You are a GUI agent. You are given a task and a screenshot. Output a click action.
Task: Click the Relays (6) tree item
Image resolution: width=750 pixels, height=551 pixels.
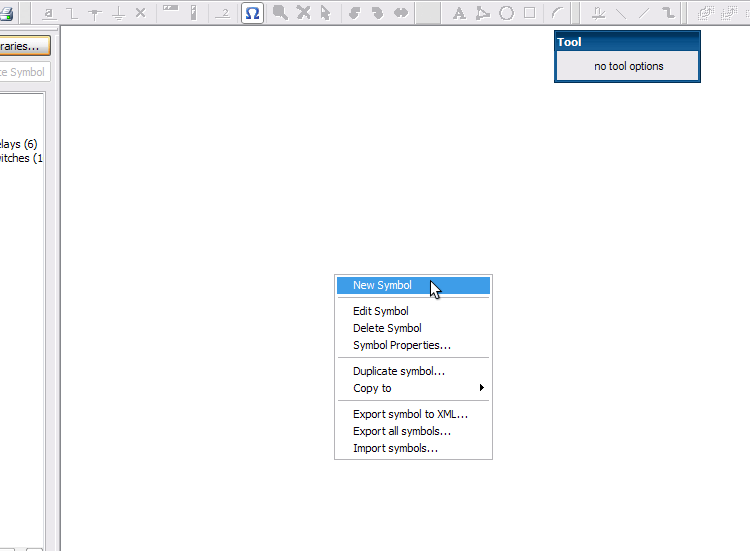point(18,144)
